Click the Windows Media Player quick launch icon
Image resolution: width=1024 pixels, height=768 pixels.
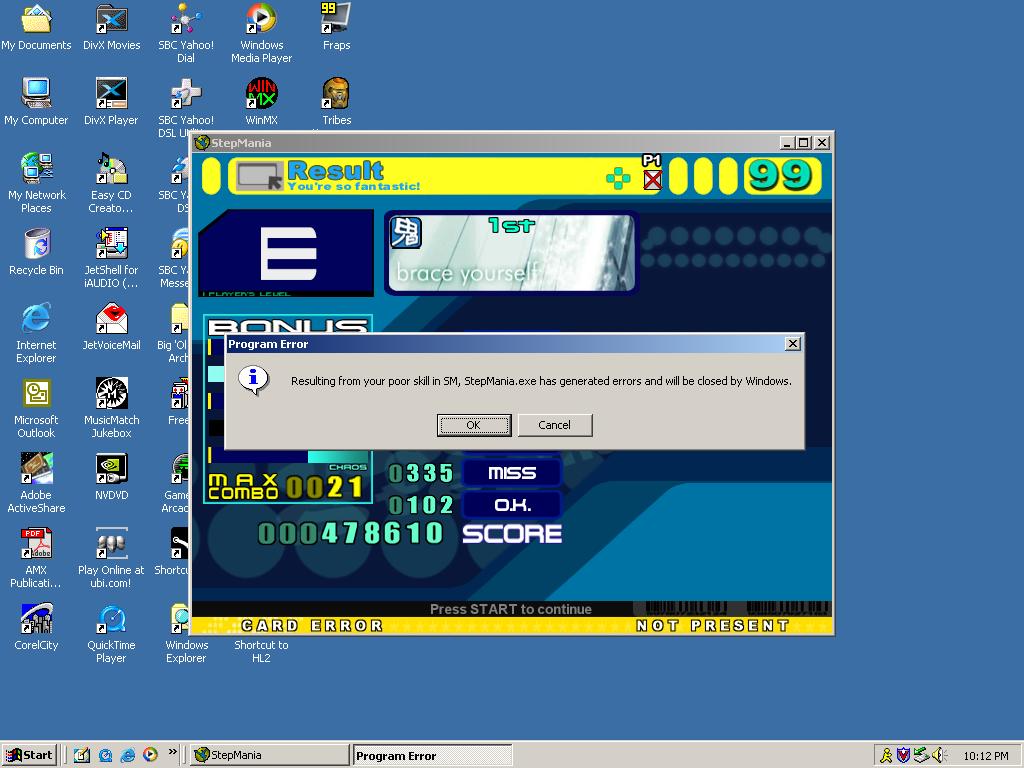[x=150, y=755]
